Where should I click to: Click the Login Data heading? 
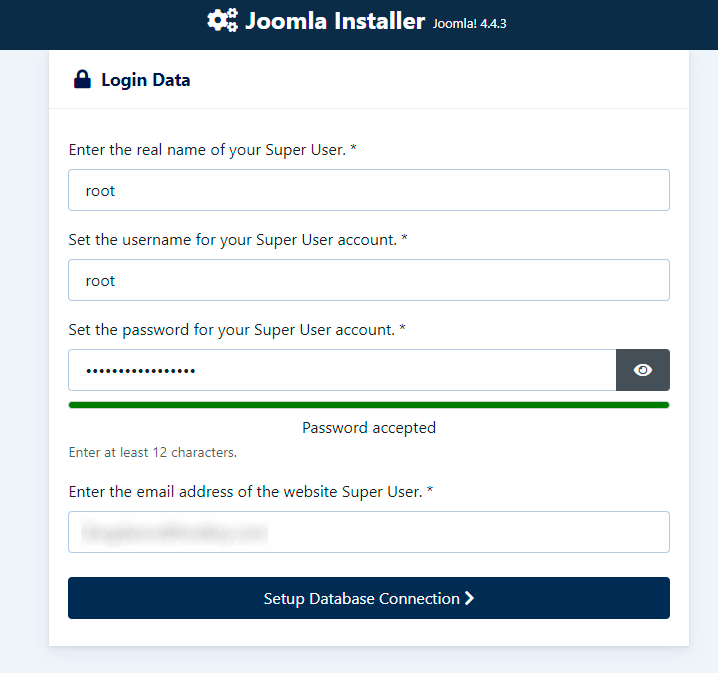(145, 80)
